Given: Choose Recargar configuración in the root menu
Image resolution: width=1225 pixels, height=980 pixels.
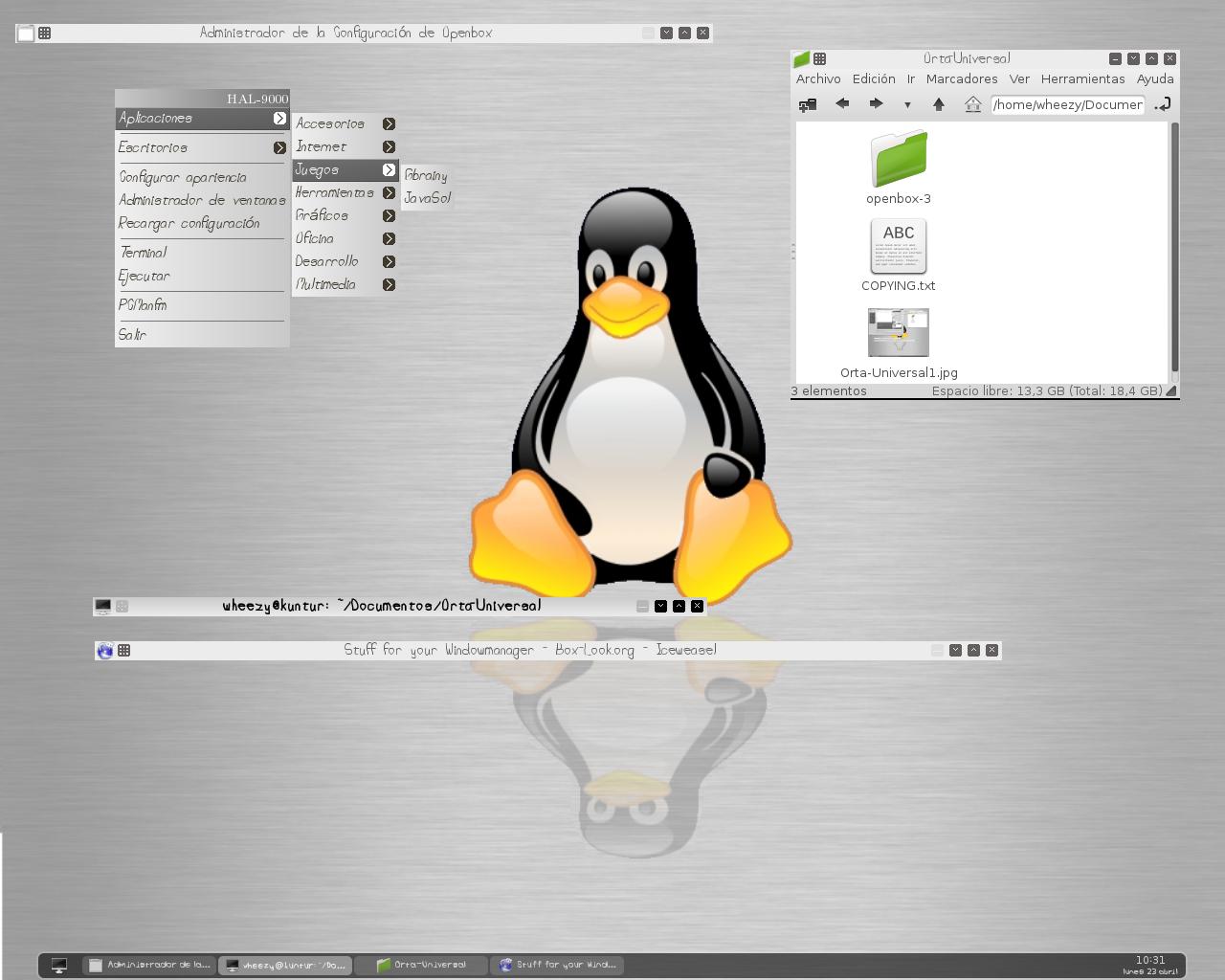Looking at the screenshot, I should 201,223.
